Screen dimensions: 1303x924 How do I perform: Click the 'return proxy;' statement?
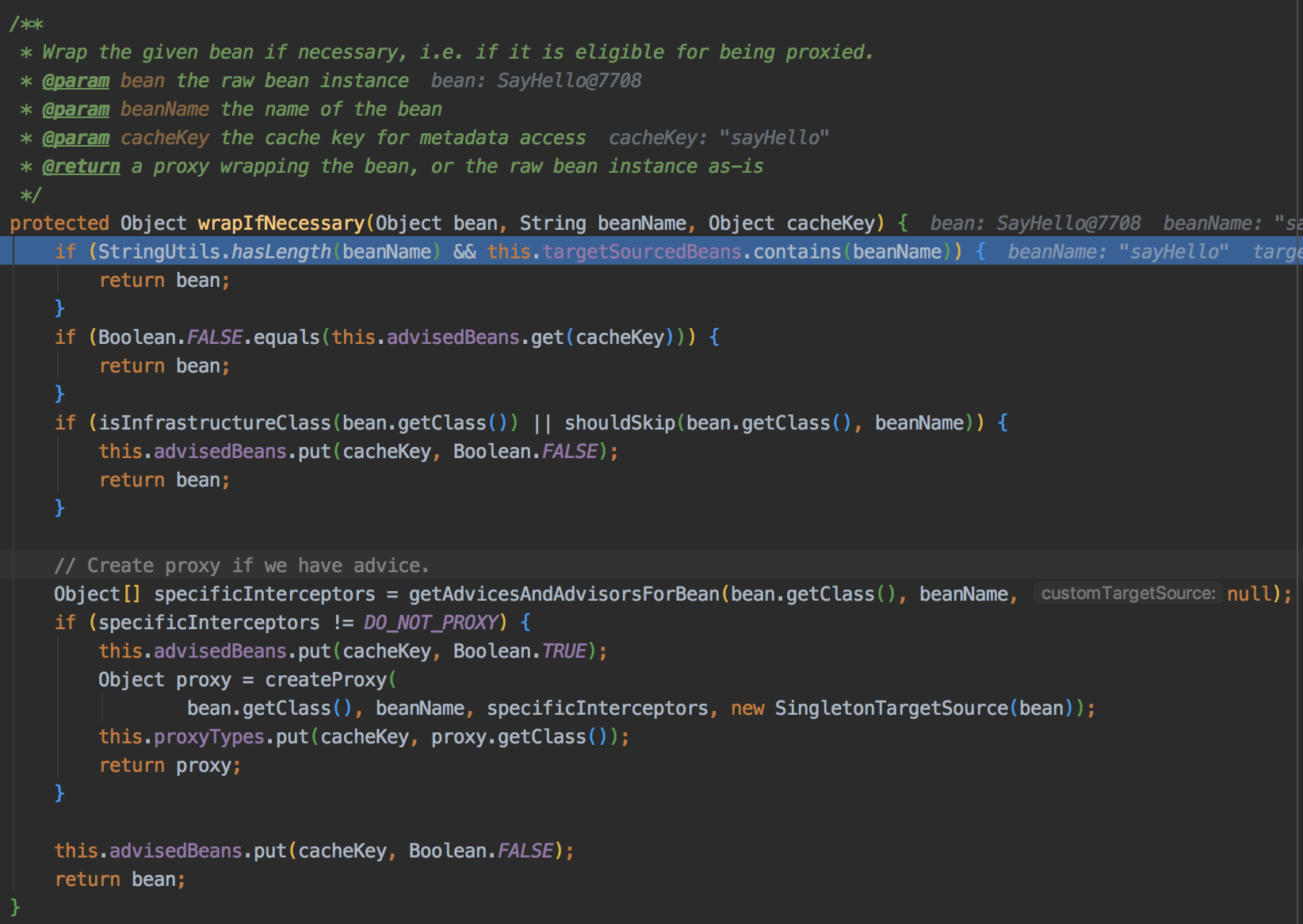coord(170,766)
